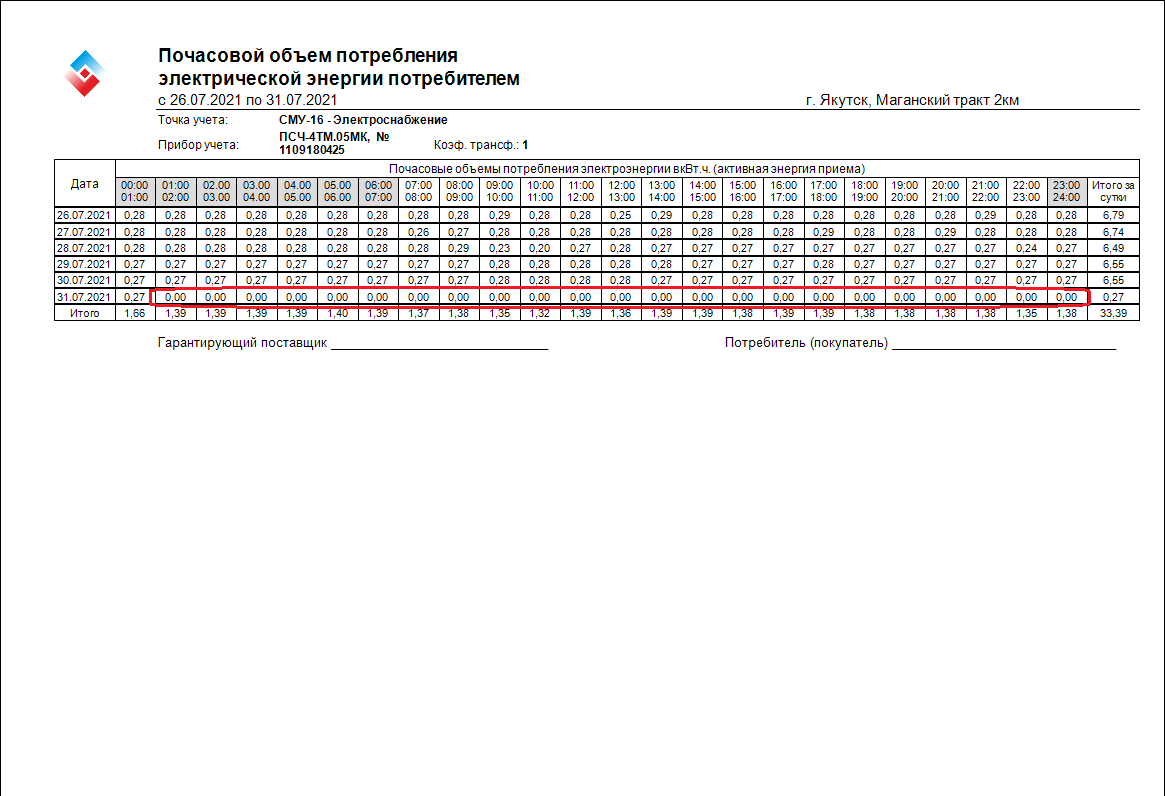
Task: Select the report title 'Почасовой объем потребления'
Action: coord(308,56)
